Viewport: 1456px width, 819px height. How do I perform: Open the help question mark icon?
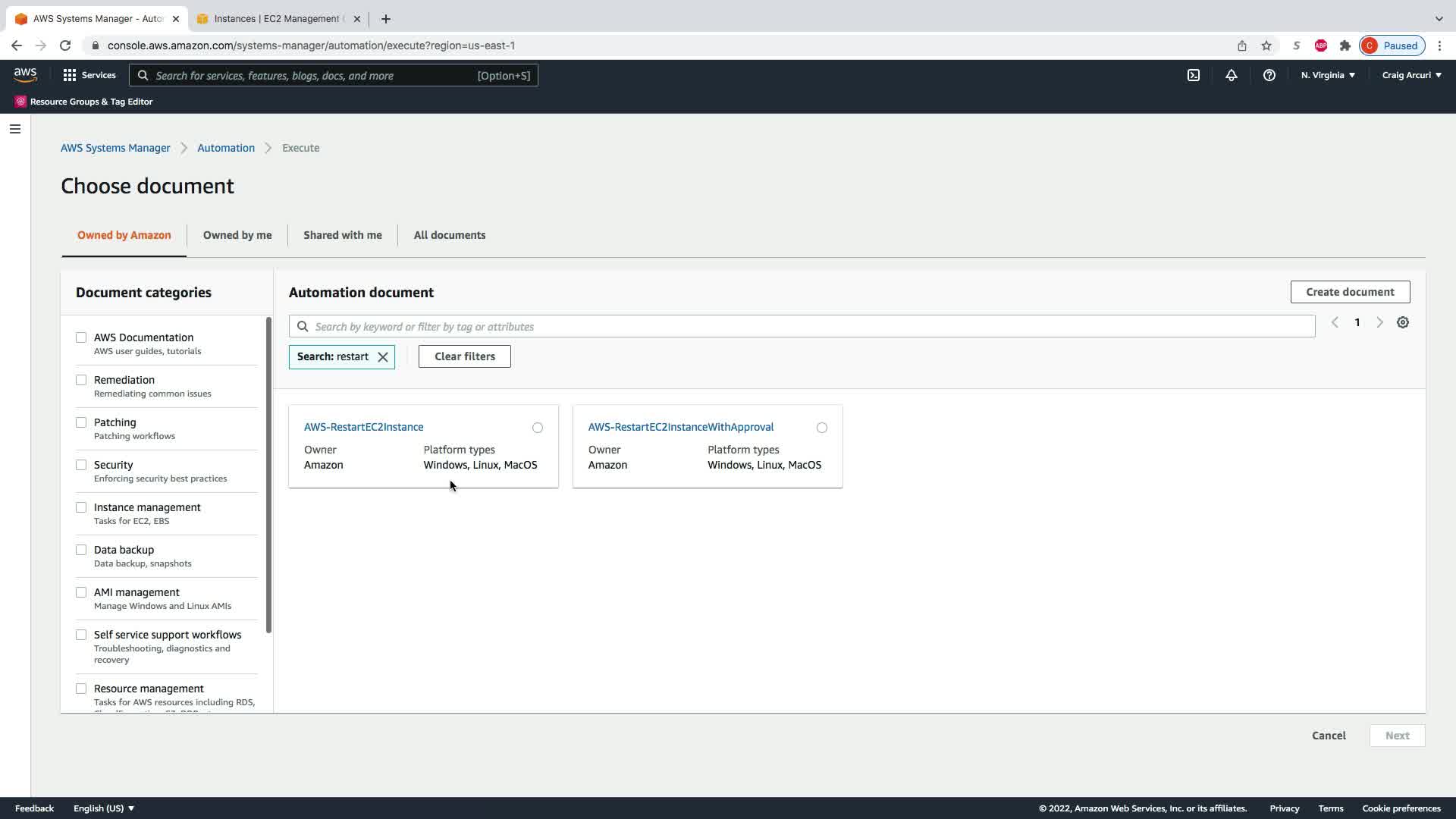[1269, 75]
